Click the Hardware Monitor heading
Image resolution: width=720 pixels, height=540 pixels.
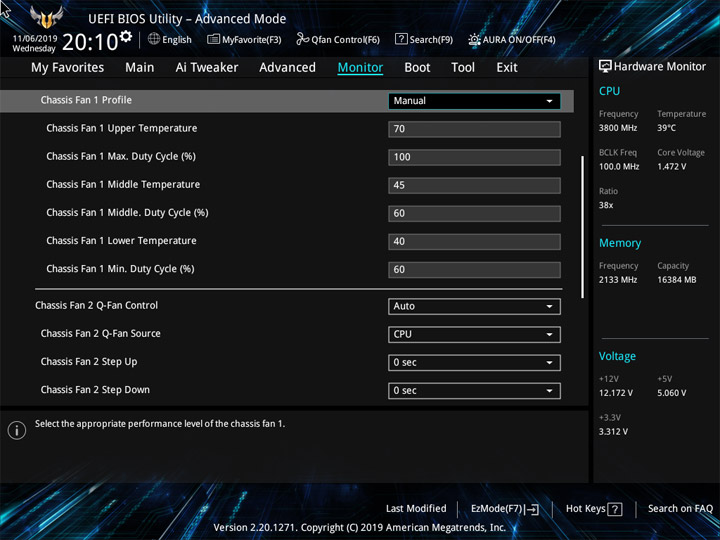pyautogui.click(x=652, y=67)
